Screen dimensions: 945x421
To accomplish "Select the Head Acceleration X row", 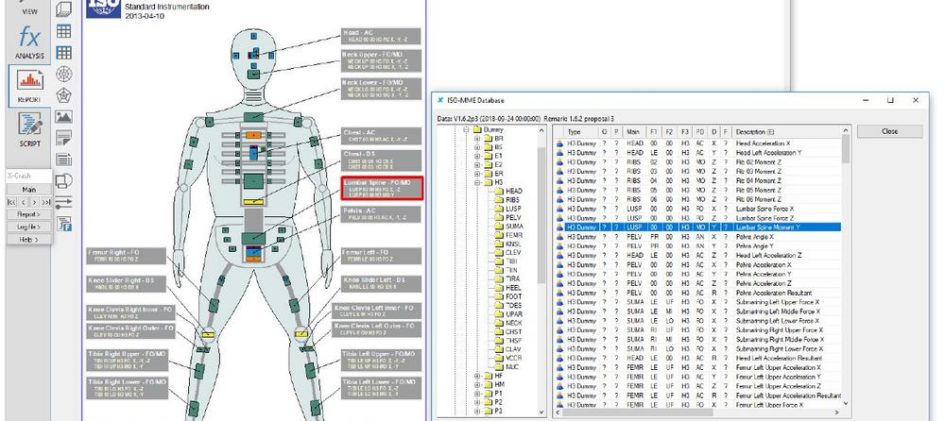I will [x=697, y=143].
